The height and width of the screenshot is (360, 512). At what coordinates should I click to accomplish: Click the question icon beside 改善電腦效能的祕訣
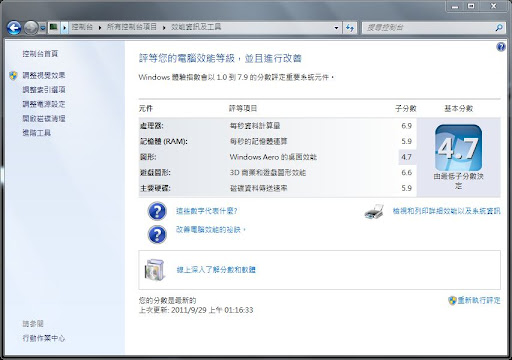tap(157, 234)
